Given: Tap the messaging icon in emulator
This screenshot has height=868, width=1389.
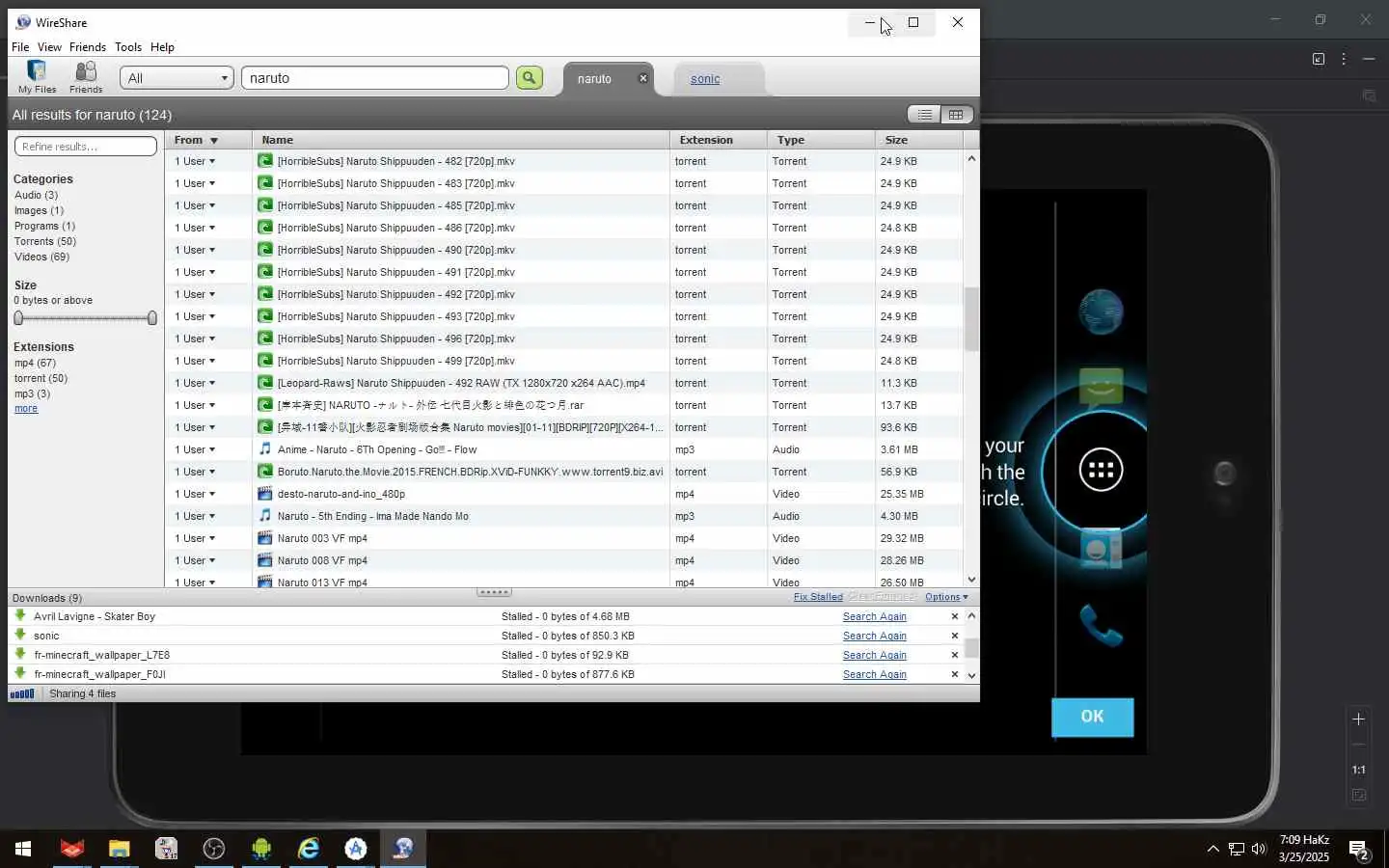Looking at the screenshot, I should tap(1101, 388).
